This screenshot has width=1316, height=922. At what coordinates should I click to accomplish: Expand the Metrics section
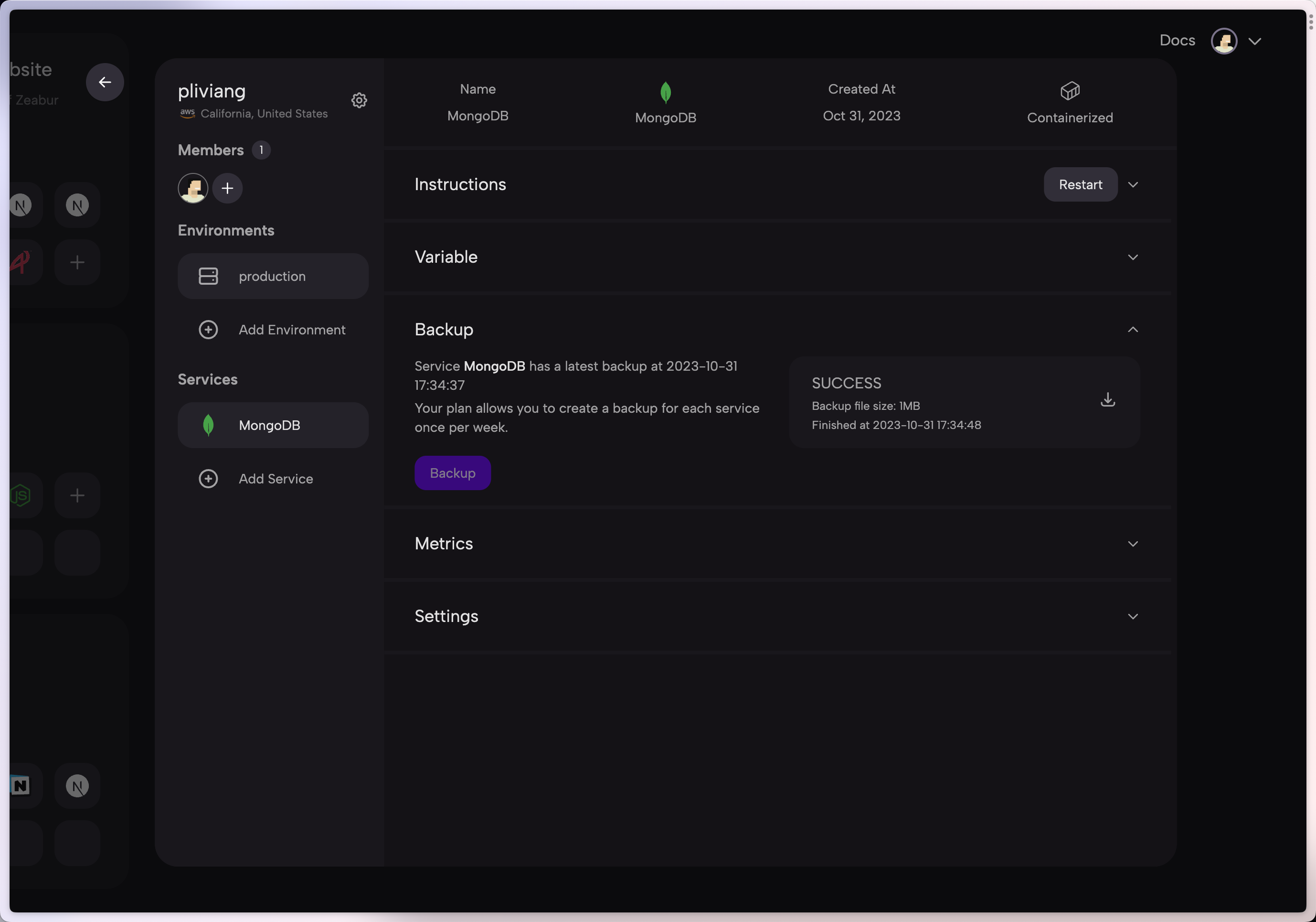[1133, 544]
